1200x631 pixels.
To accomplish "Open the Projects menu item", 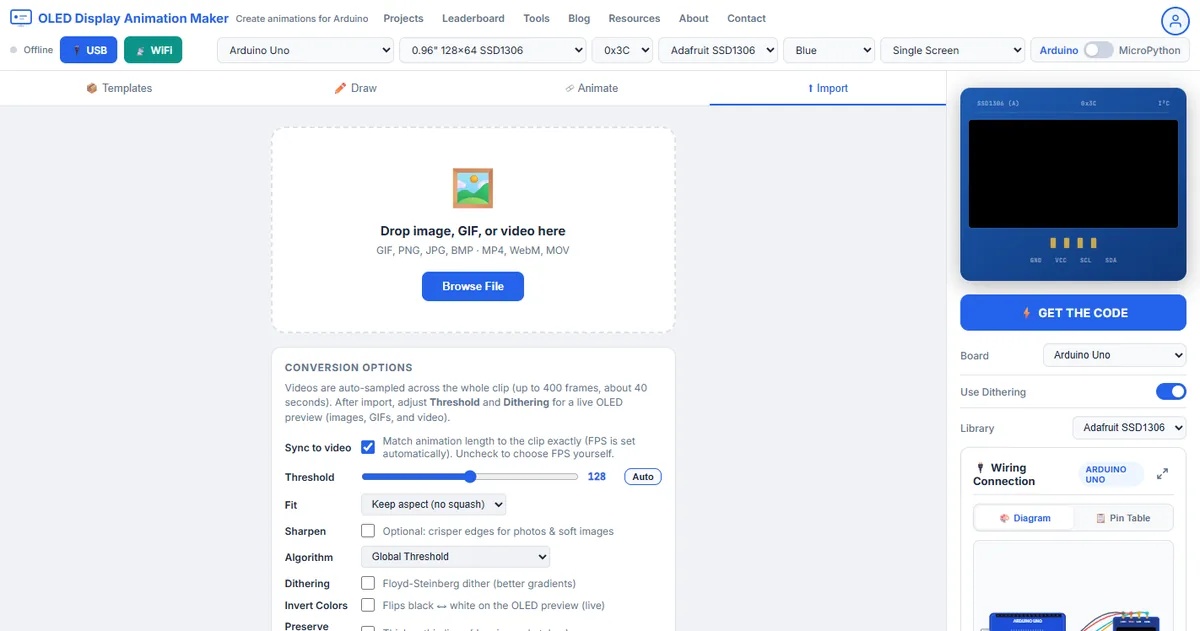I will [403, 18].
